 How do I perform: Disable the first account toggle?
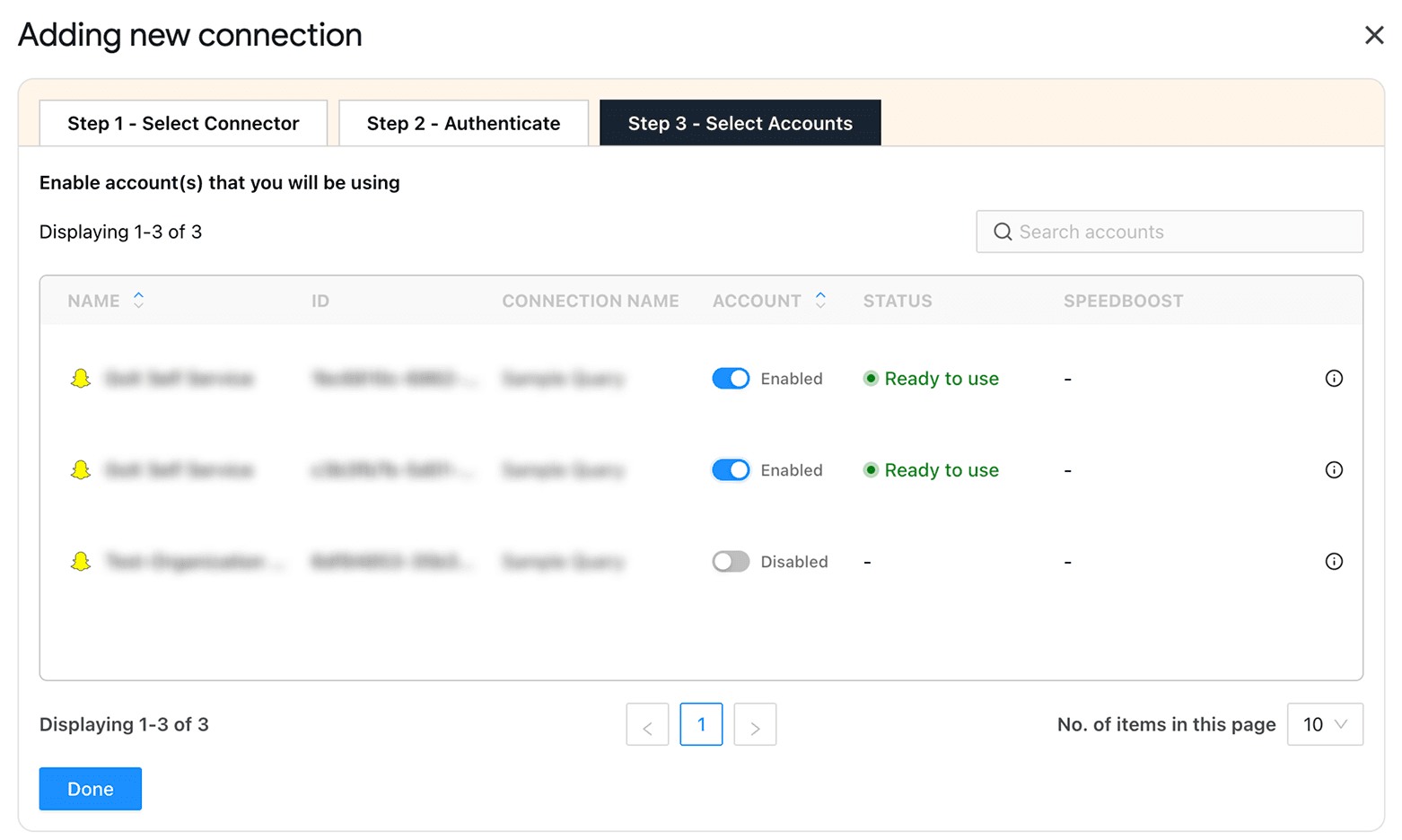[x=731, y=378]
